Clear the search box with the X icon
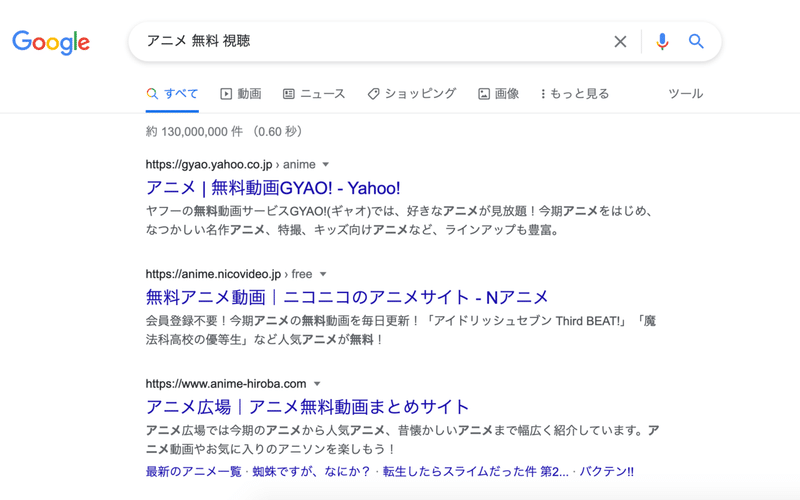Screen dimensions: 800x500 coord(620,41)
